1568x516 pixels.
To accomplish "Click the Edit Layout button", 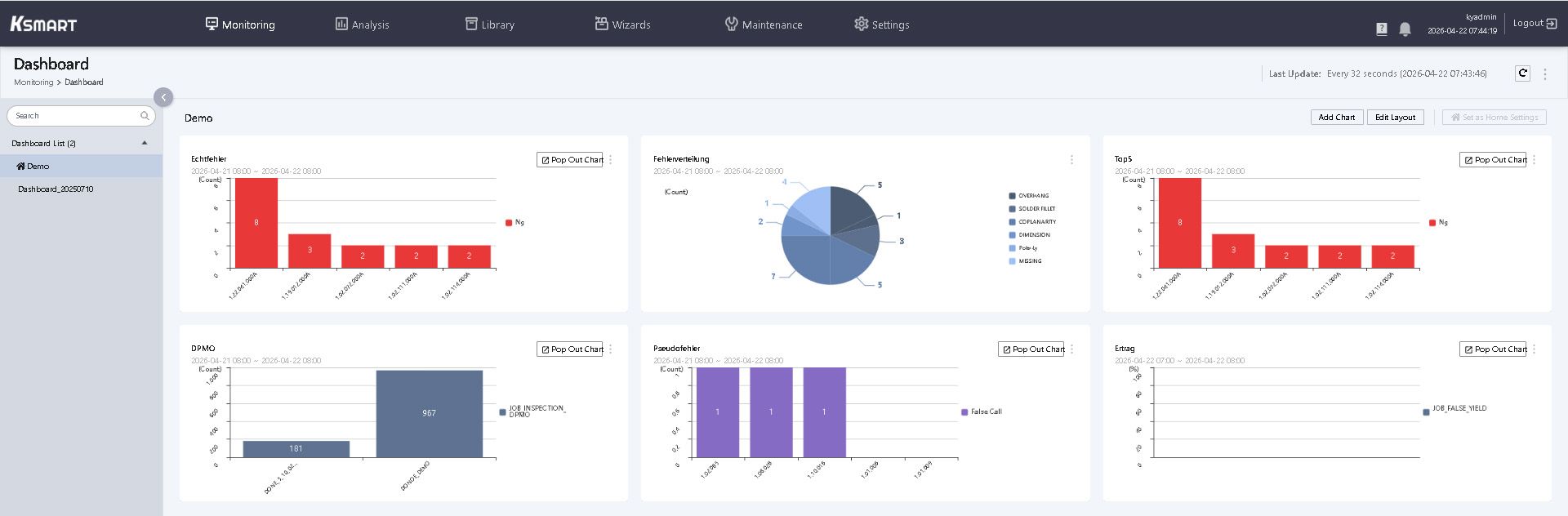I will coord(1395,118).
